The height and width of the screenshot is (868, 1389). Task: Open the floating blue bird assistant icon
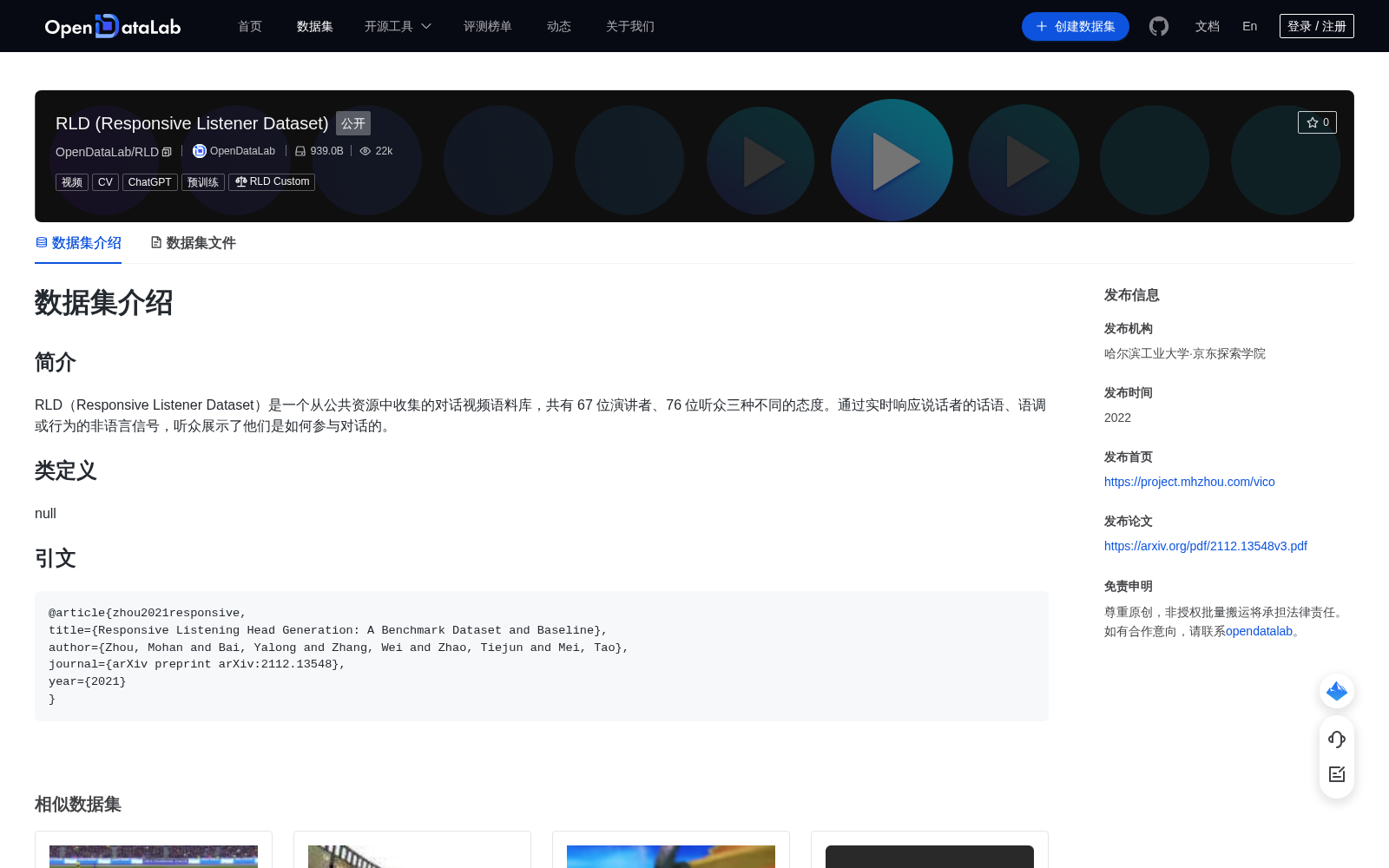coord(1337,691)
